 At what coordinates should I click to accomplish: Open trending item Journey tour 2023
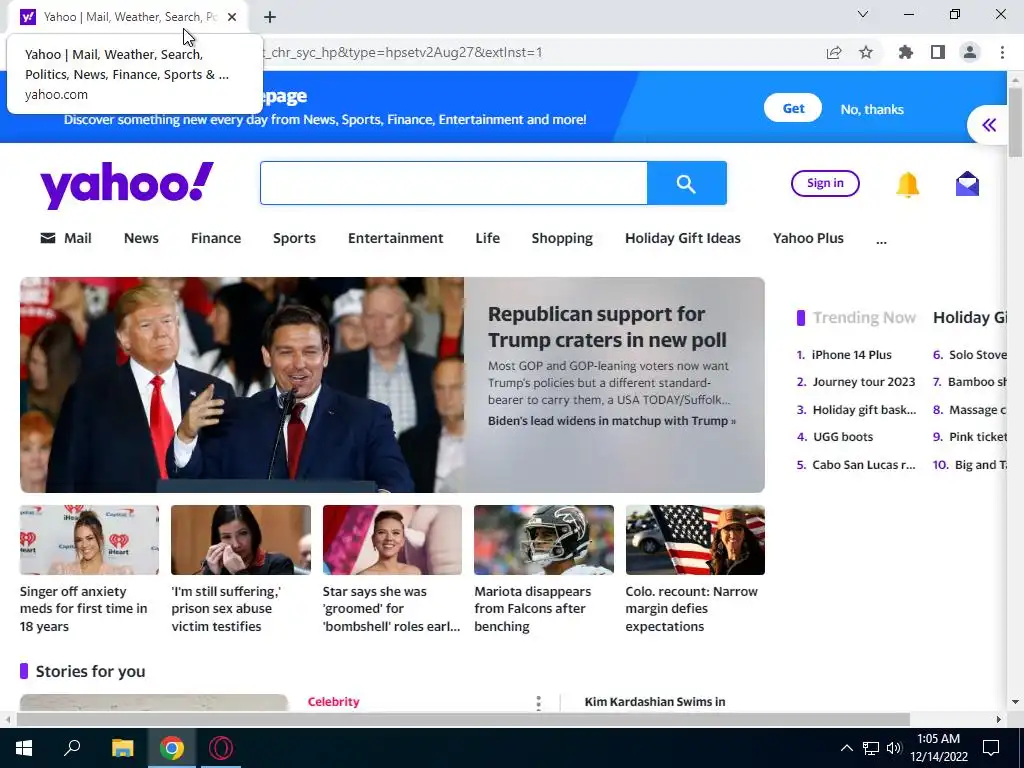pyautogui.click(x=863, y=382)
